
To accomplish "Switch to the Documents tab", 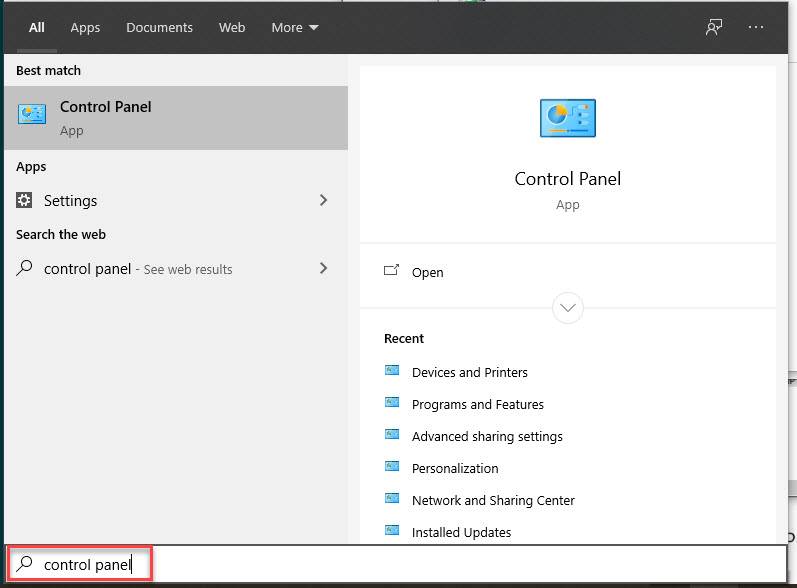I will coord(158,28).
